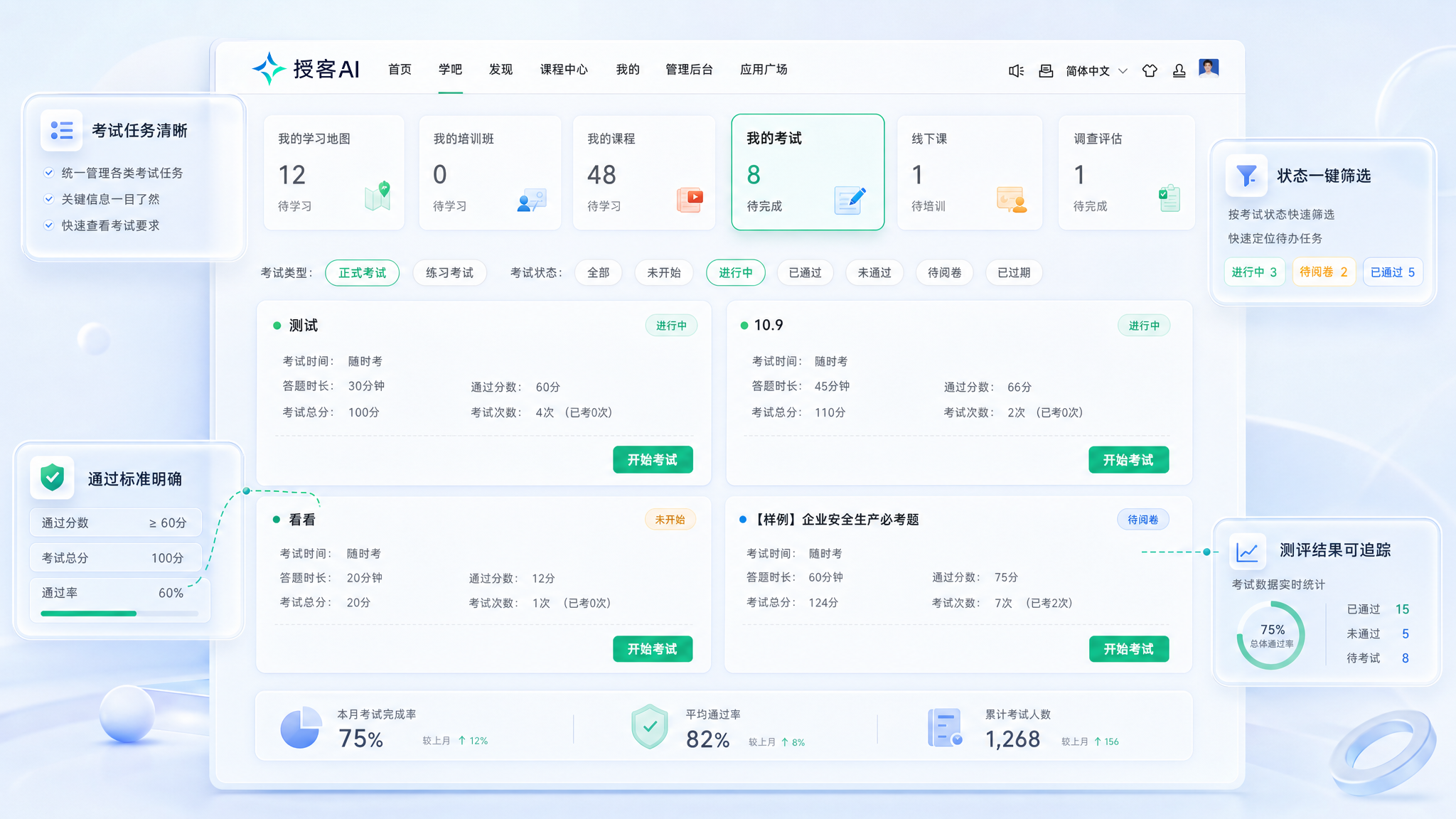Click the 进行中 3 status chip
Screen dimensions: 1456x819
point(1254,272)
